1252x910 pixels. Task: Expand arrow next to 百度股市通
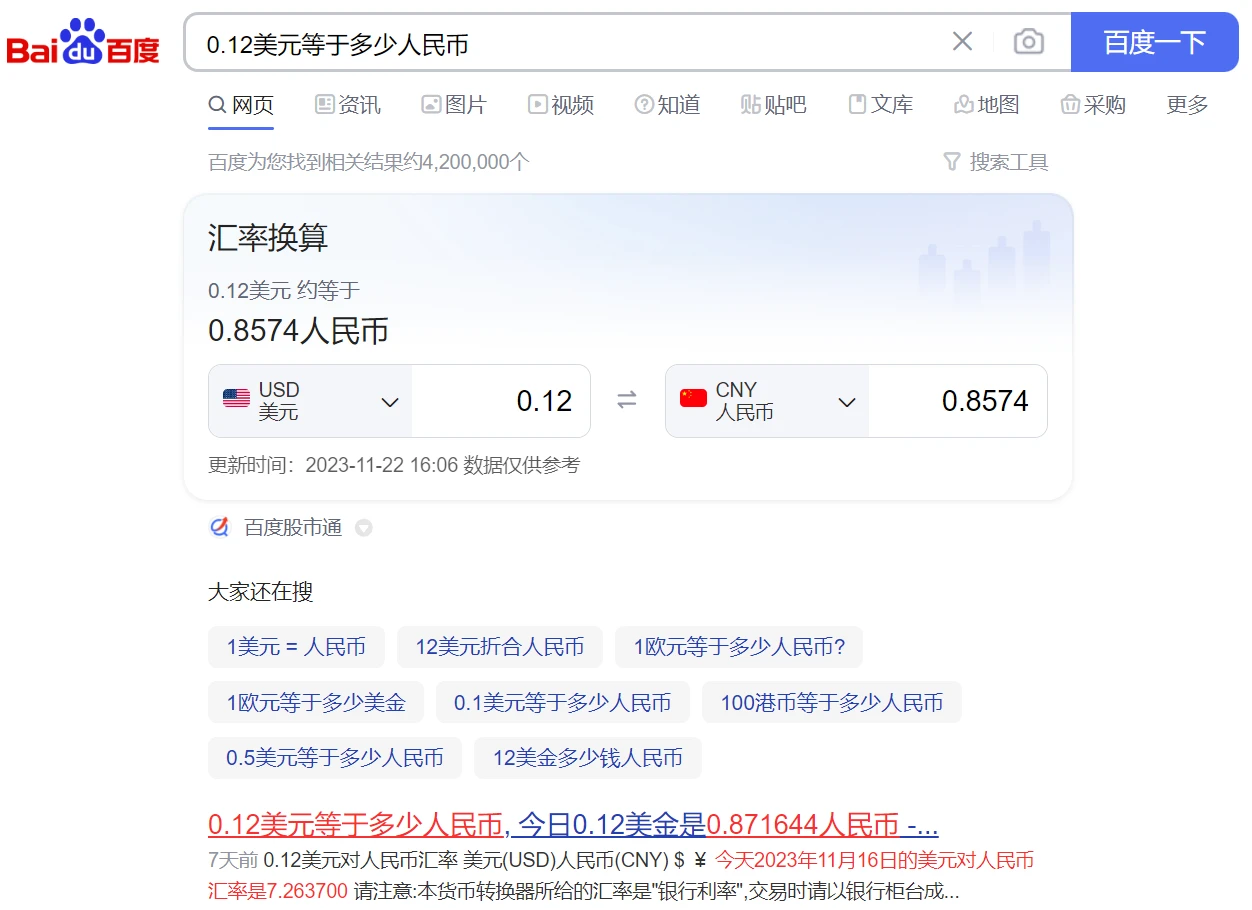364,528
